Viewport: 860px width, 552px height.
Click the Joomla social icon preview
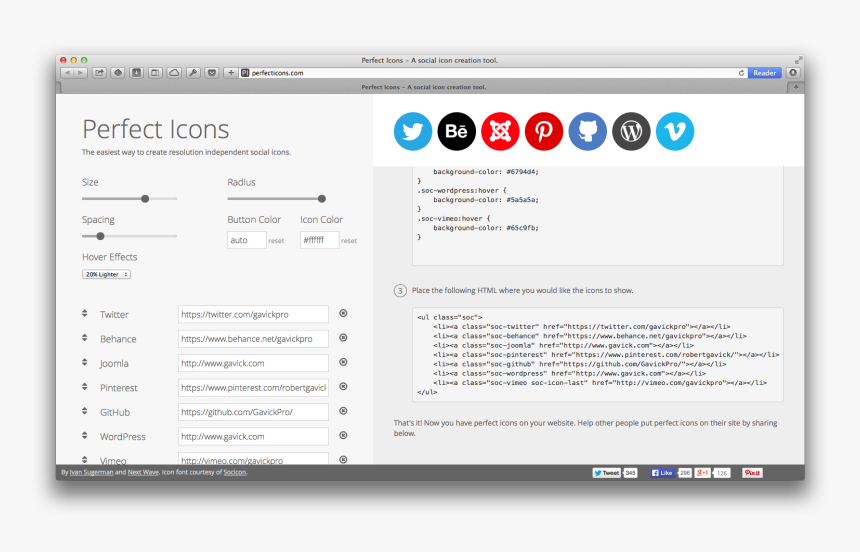[500, 131]
